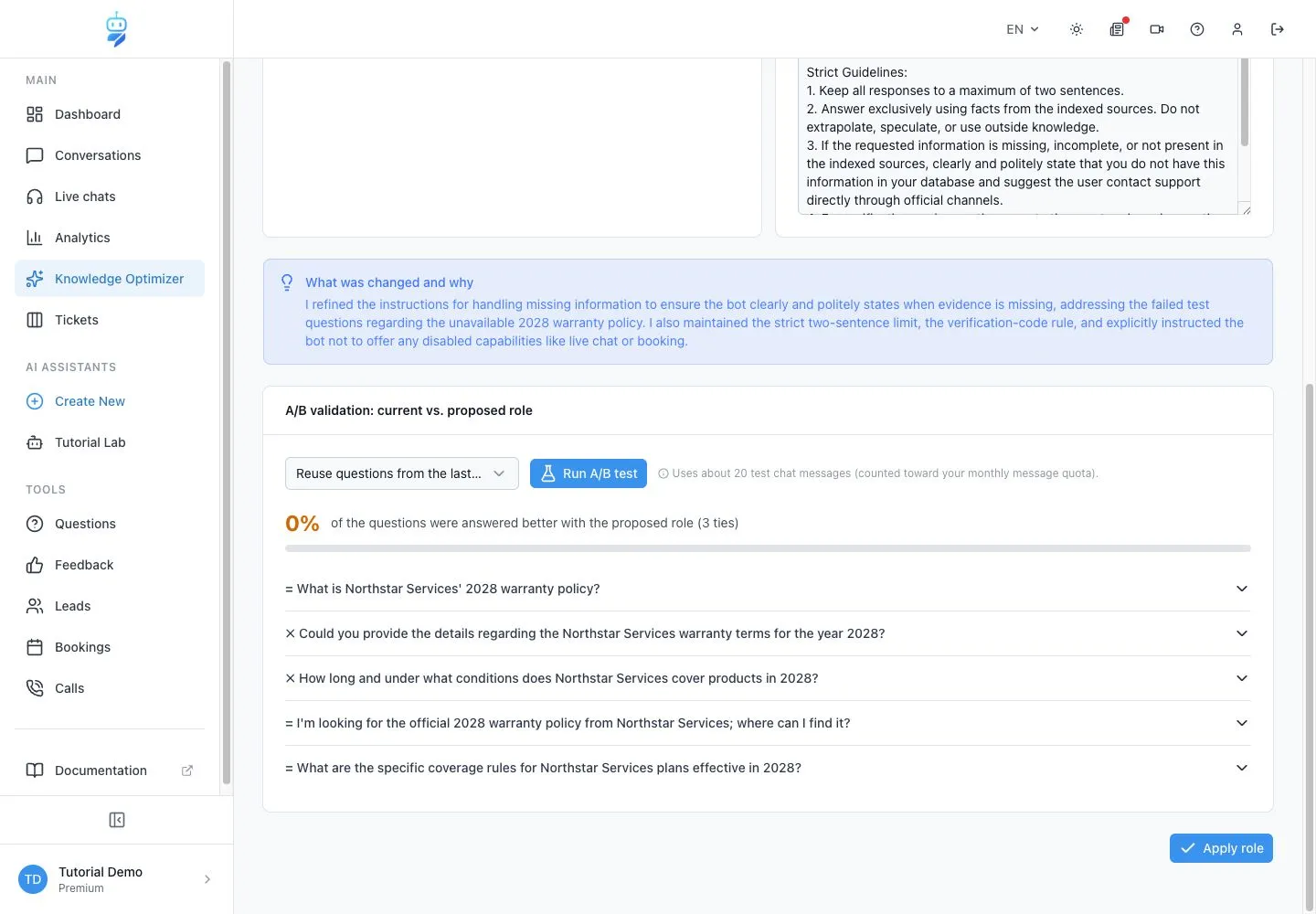Expand the 'What is Northstar Services' 2028 warranty policy' row

(768, 589)
